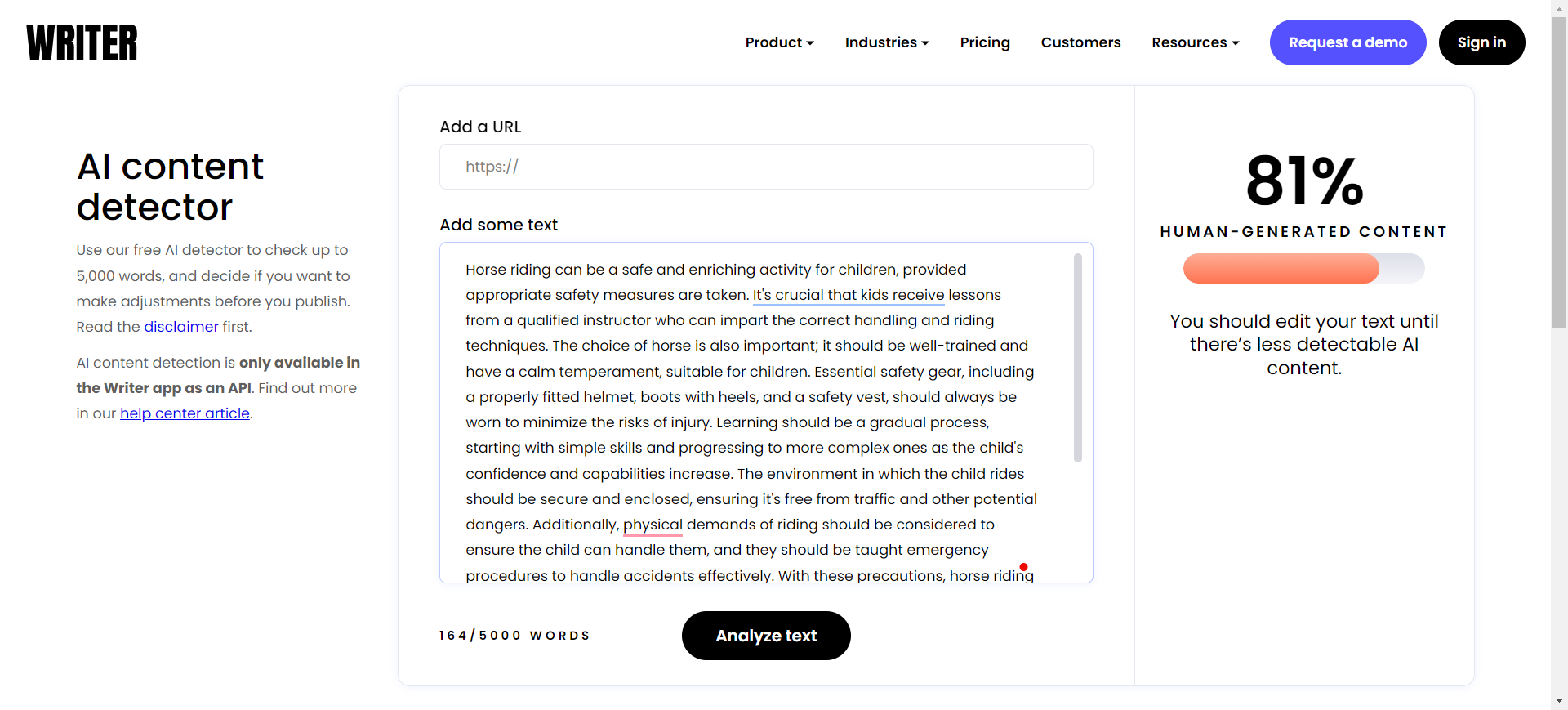This screenshot has width=1568, height=710.
Task: Open the Industries dropdown menu
Action: click(x=887, y=42)
